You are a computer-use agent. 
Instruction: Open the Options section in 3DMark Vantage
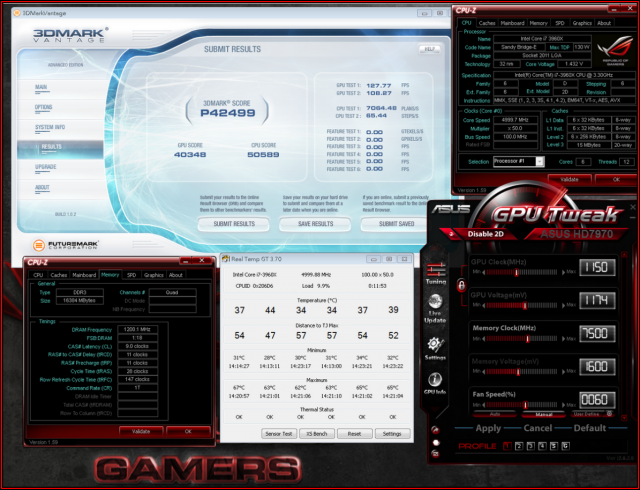43,107
